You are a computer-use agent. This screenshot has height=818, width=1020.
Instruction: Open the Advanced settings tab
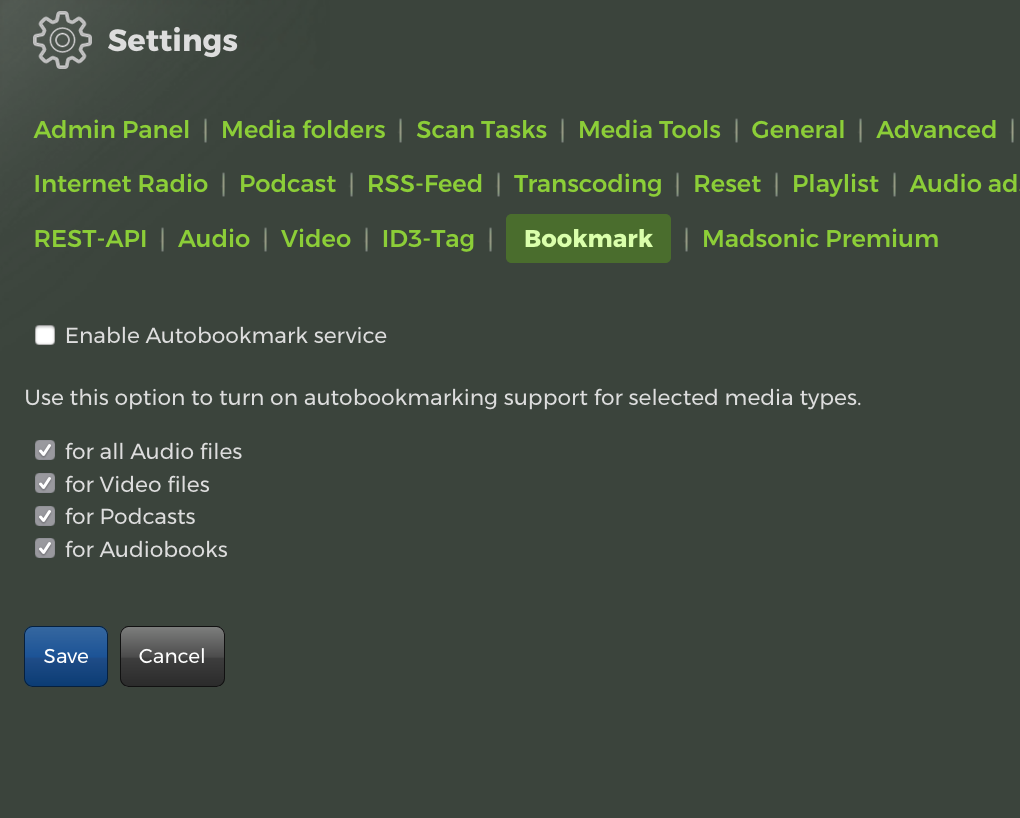click(x=936, y=130)
